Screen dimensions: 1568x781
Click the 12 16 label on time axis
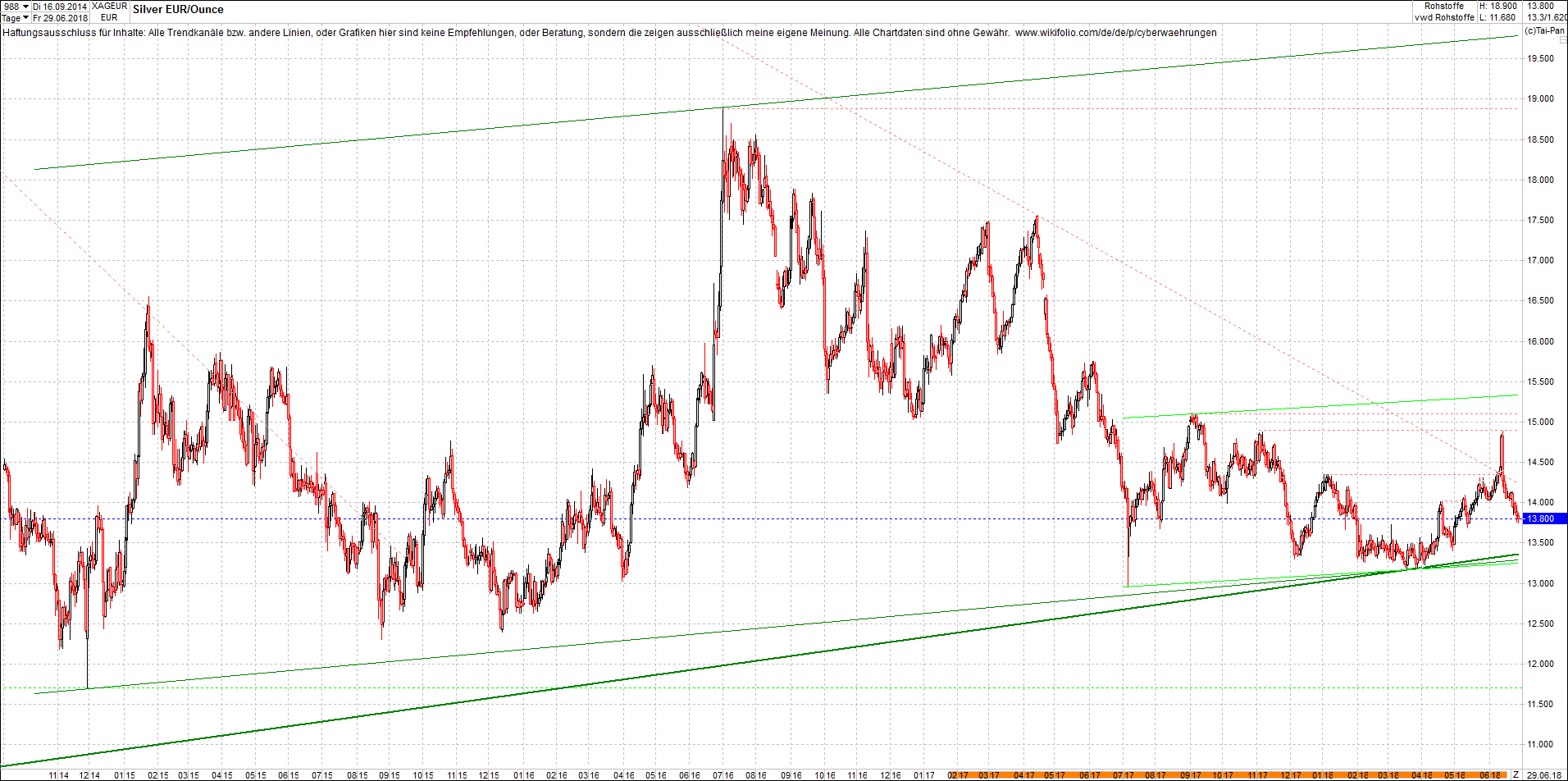click(891, 775)
